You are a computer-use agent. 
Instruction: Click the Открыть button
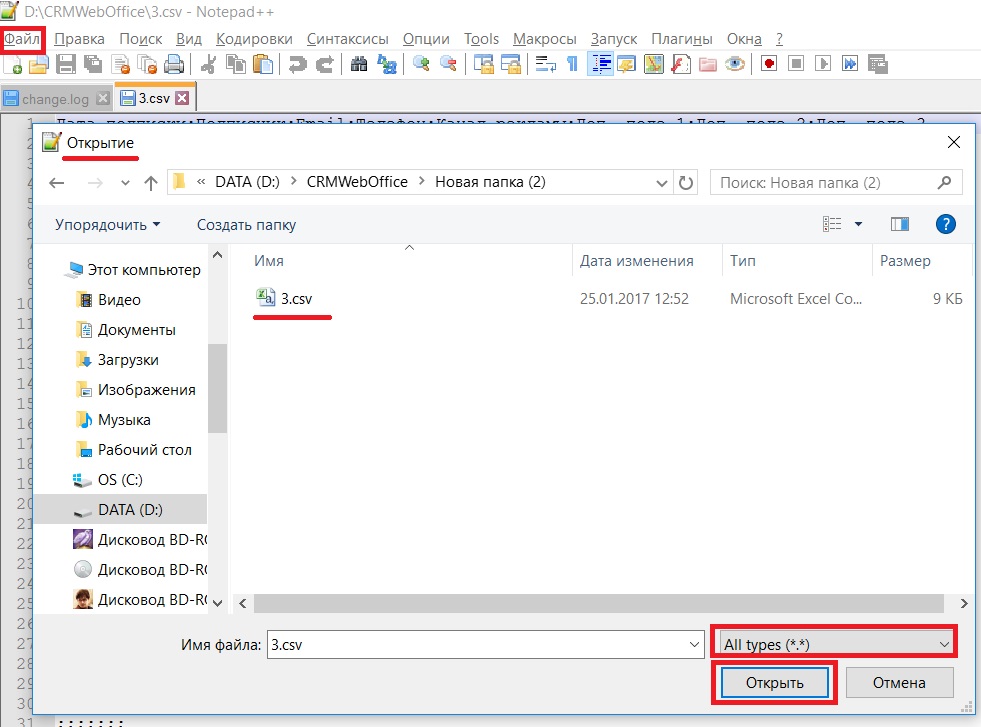coord(775,683)
